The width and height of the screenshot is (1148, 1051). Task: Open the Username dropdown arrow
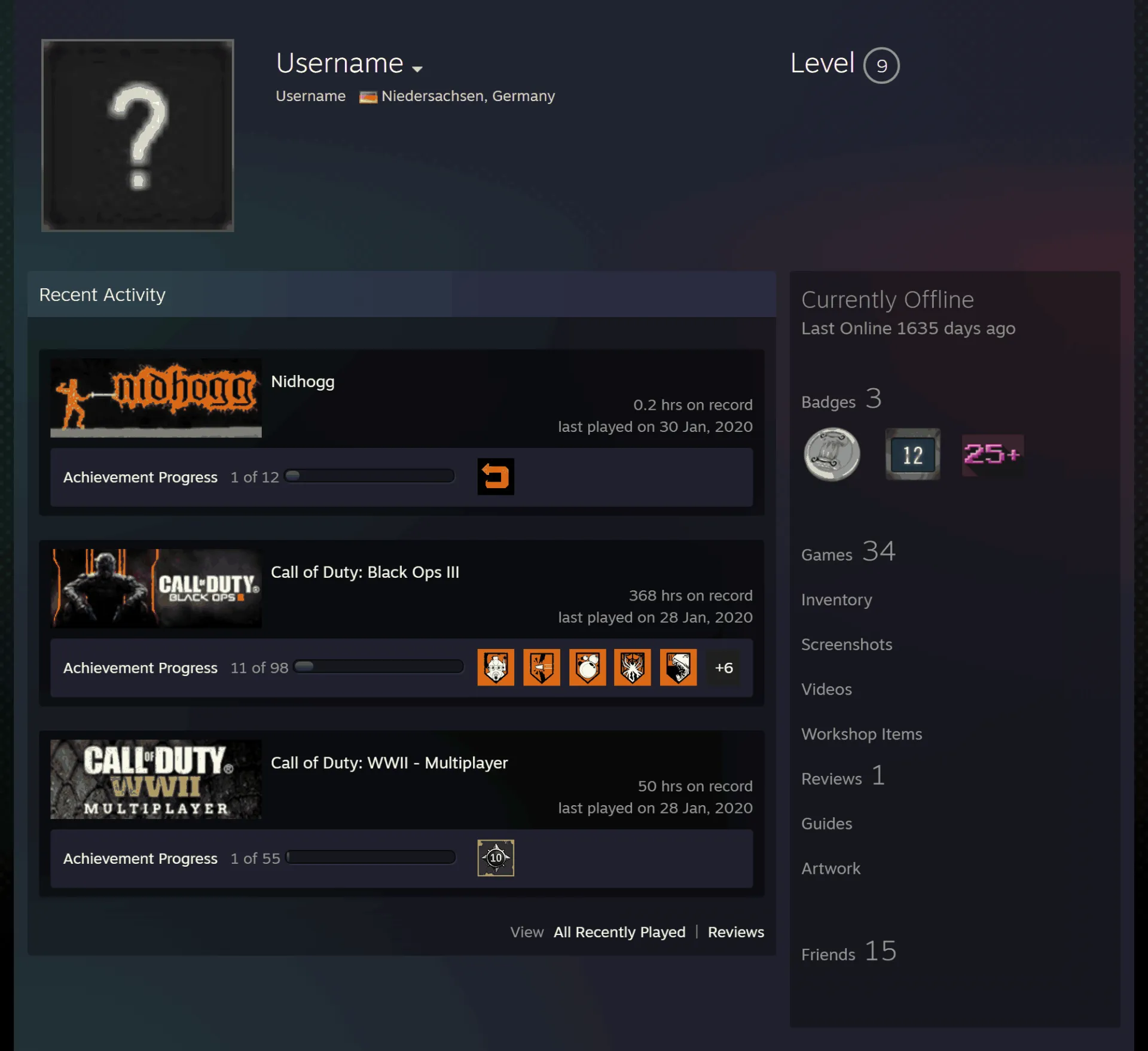[x=417, y=69]
